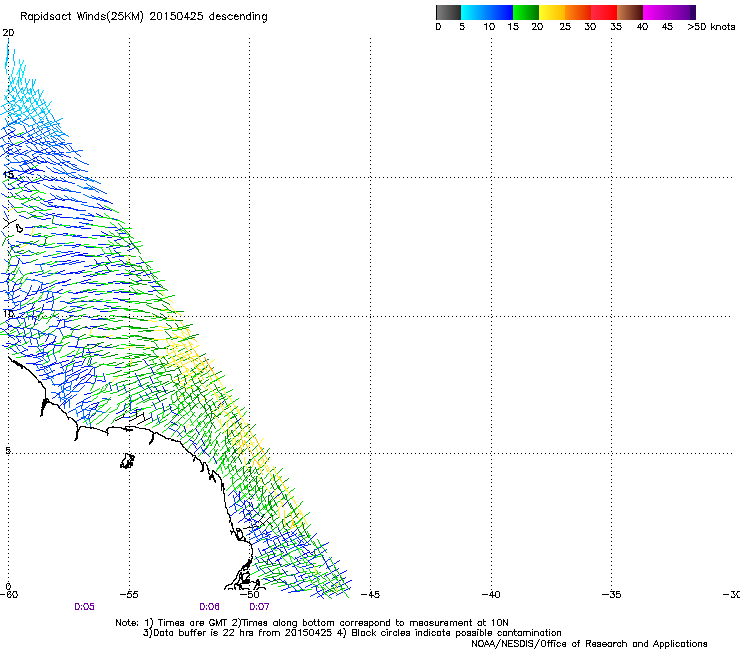
Task: Click the legend label '45'
Action: [x=667, y=26]
